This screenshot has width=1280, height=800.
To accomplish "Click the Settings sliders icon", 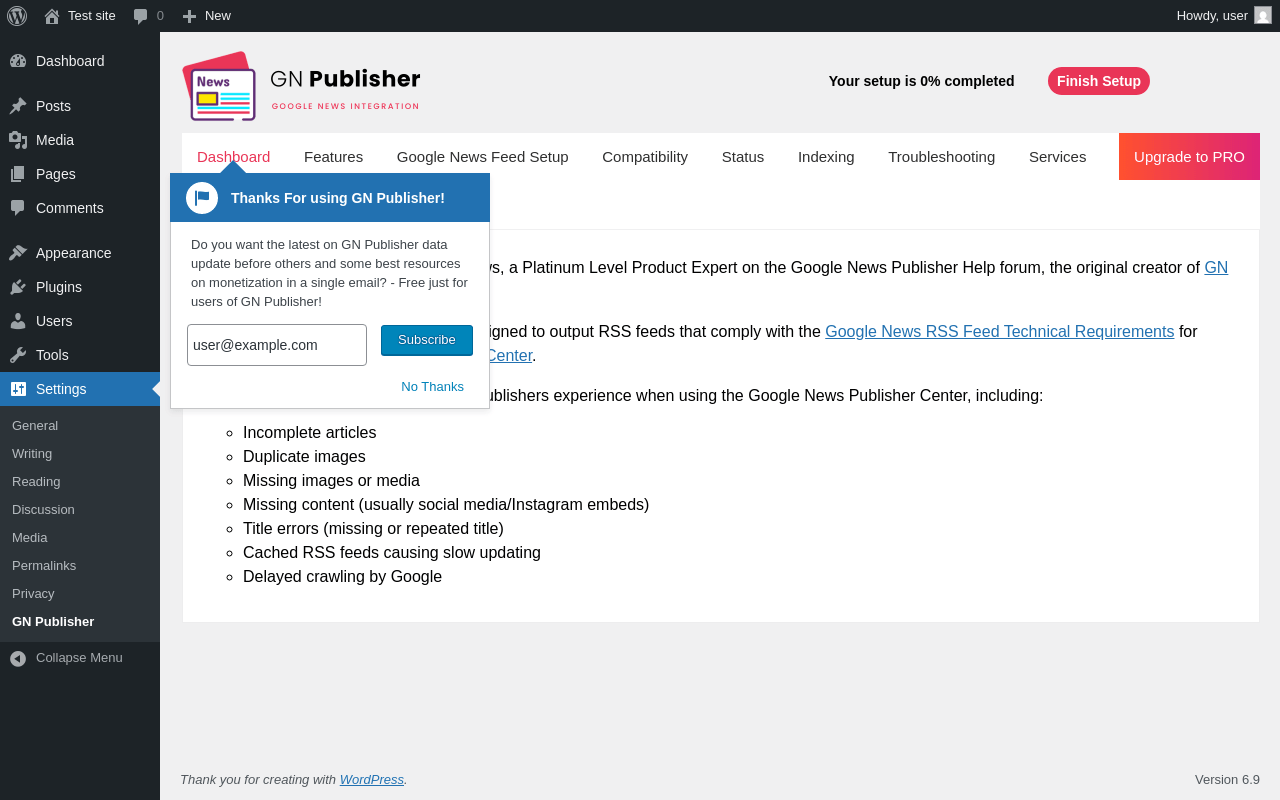I will pos(18,389).
